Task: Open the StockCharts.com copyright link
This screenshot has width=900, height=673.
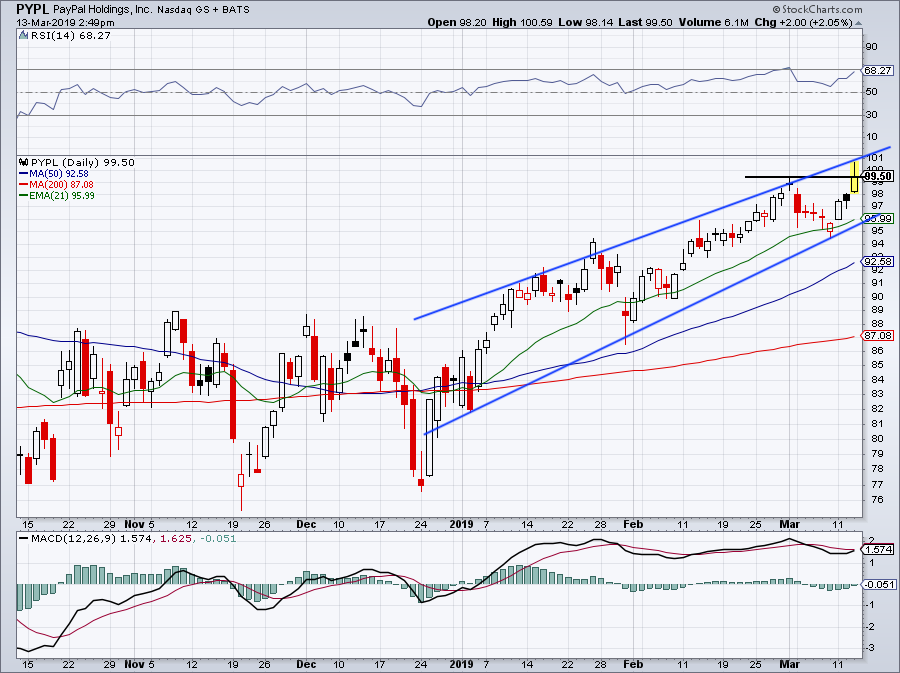Action: point(817,9)
